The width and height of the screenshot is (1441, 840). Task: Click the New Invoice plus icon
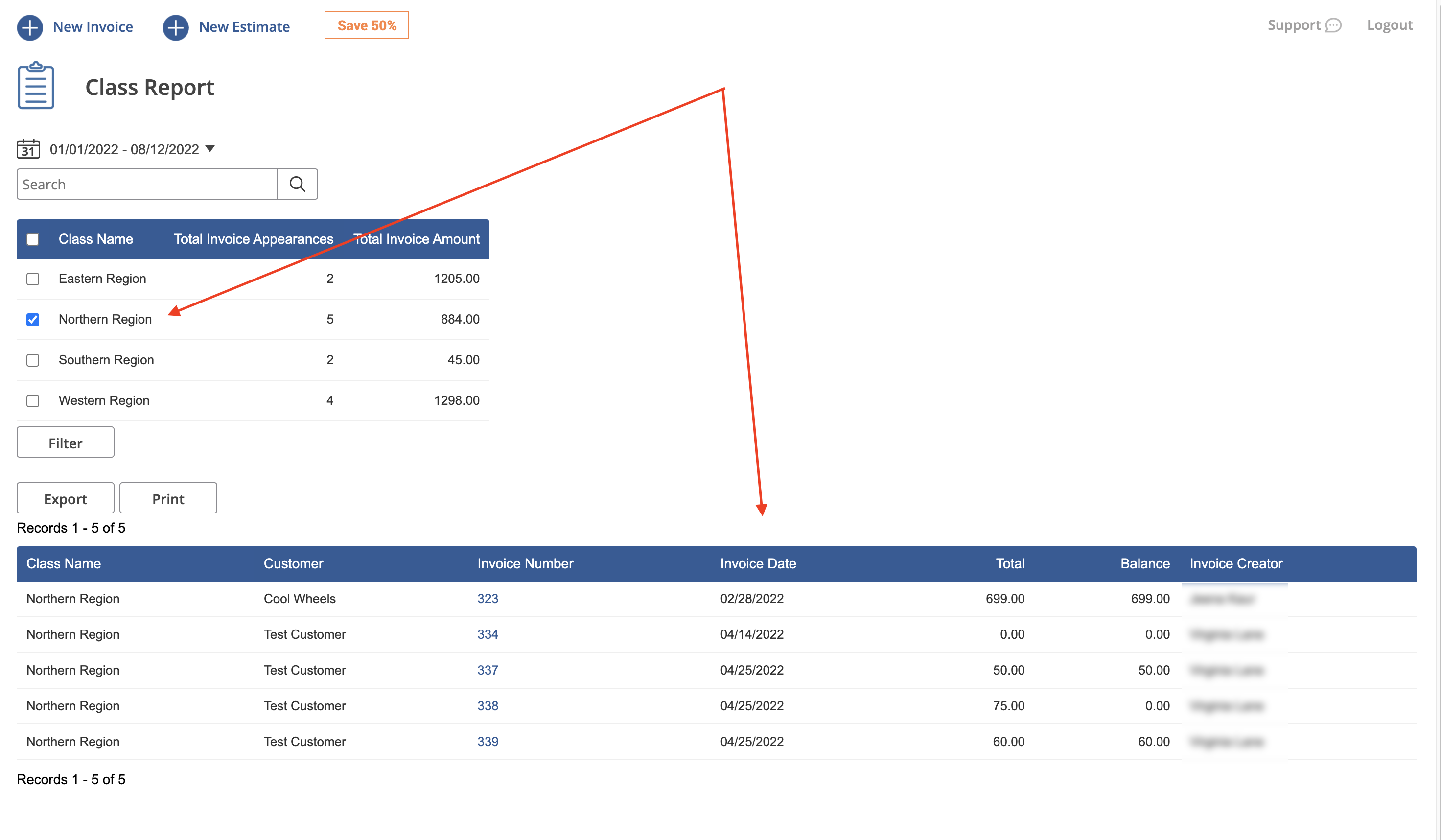pos(30,27)
